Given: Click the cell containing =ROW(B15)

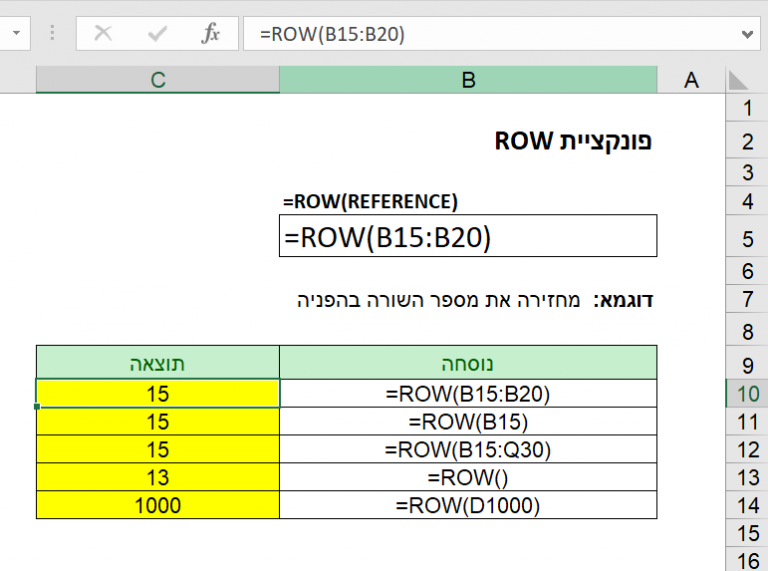Looking at the screenshot, I should (x=468, y=422).
